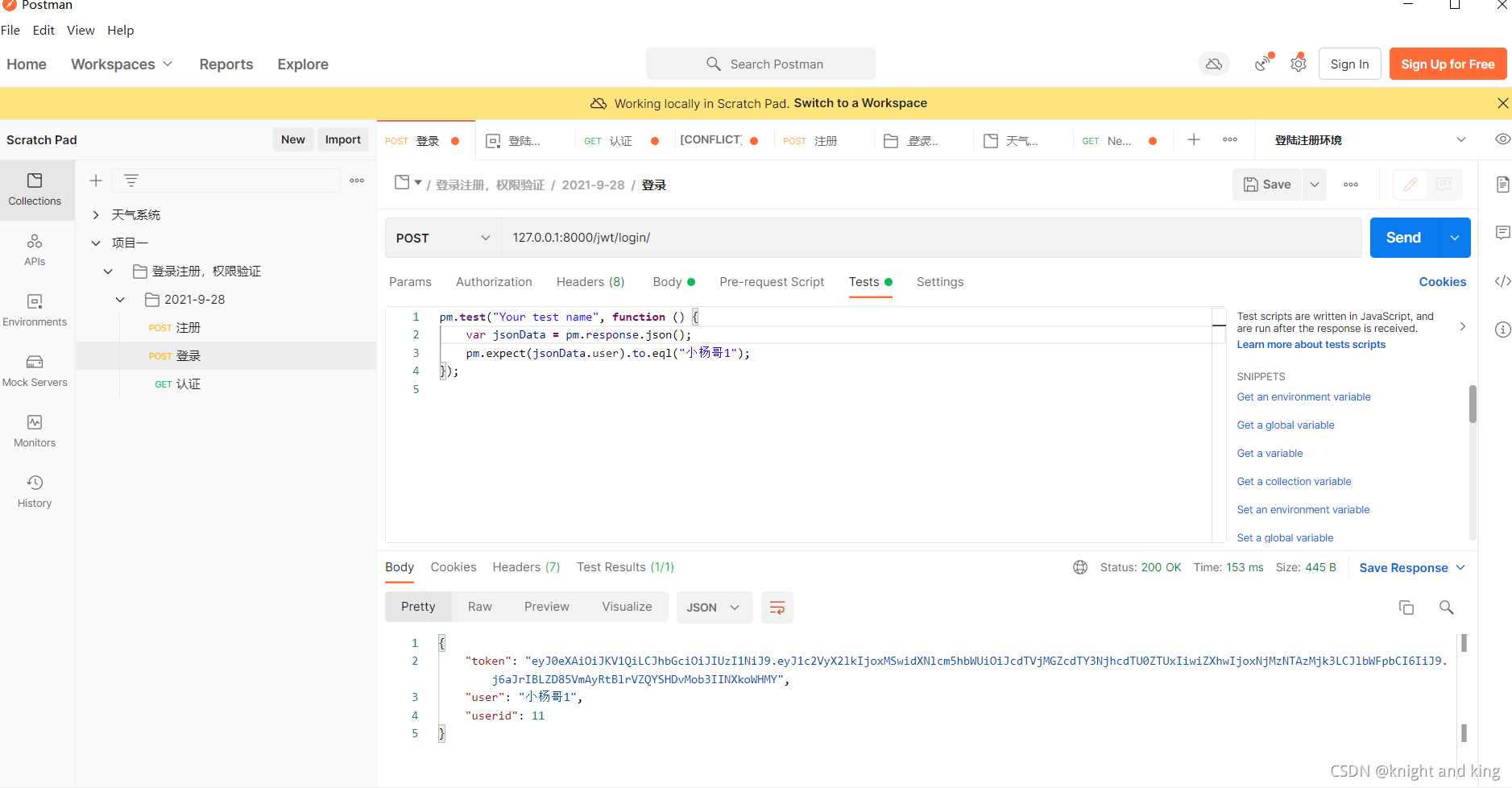Search the response with magnifier icon
The height and width of the screenshot is (788, 1512).
tap(1447, 608)
